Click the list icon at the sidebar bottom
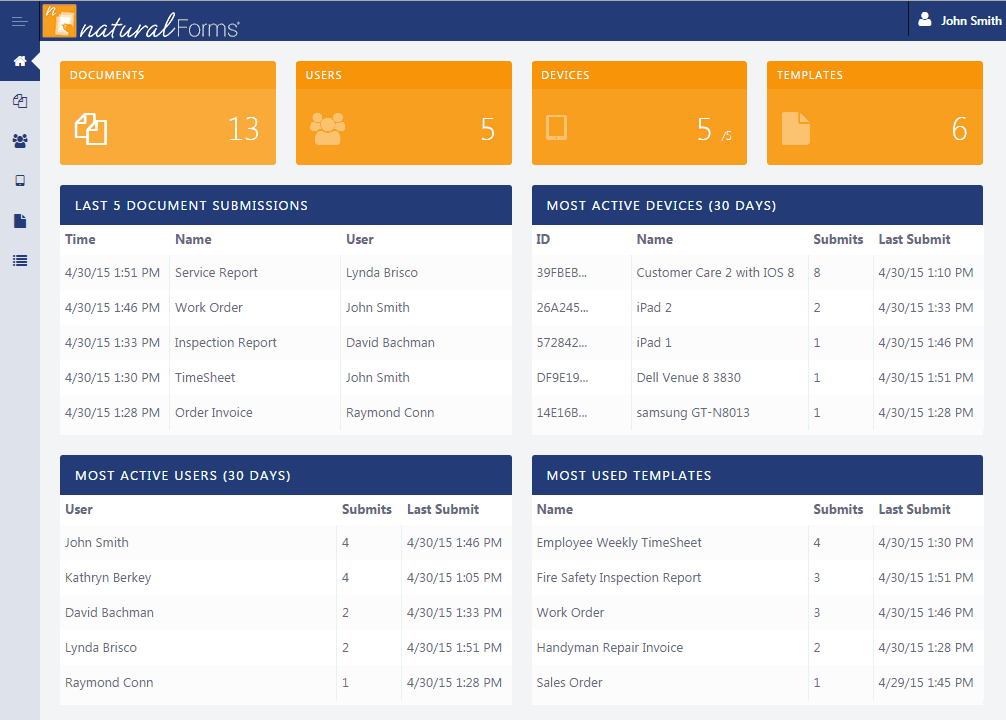This screenshot has width=1006, height=720. click(19, 260)
